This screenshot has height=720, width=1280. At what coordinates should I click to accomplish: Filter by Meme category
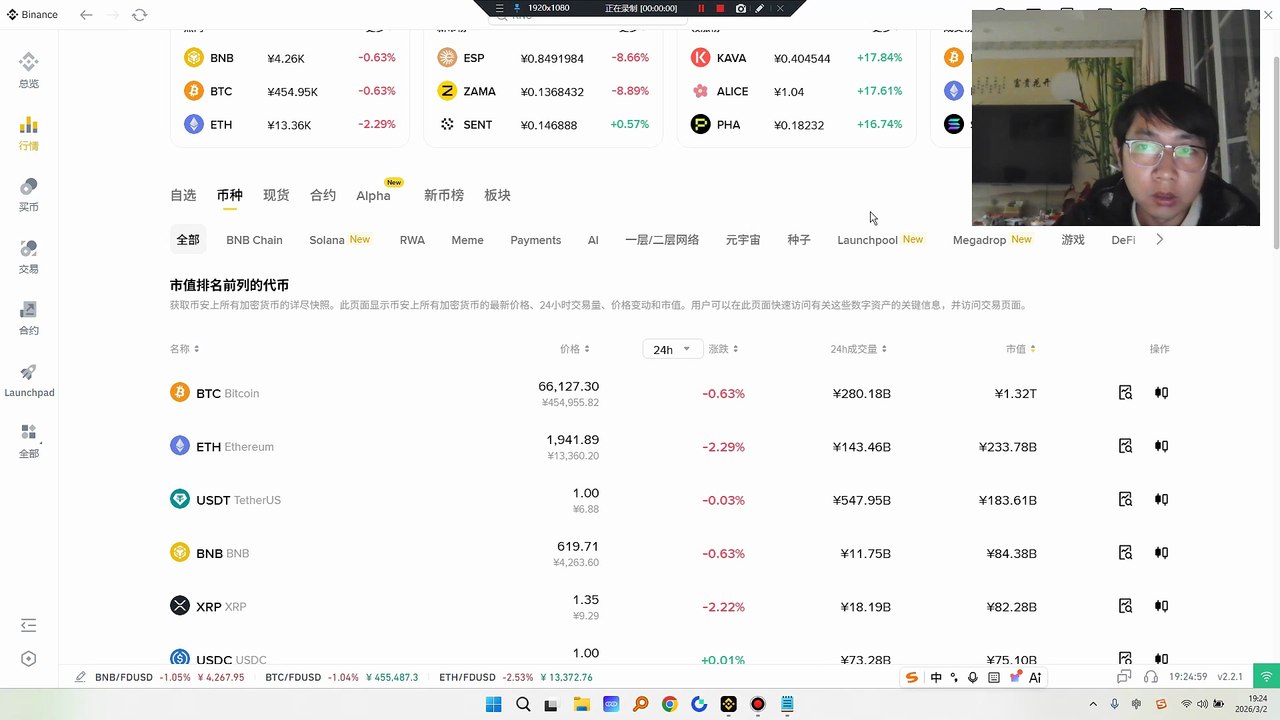pos(467,240)
